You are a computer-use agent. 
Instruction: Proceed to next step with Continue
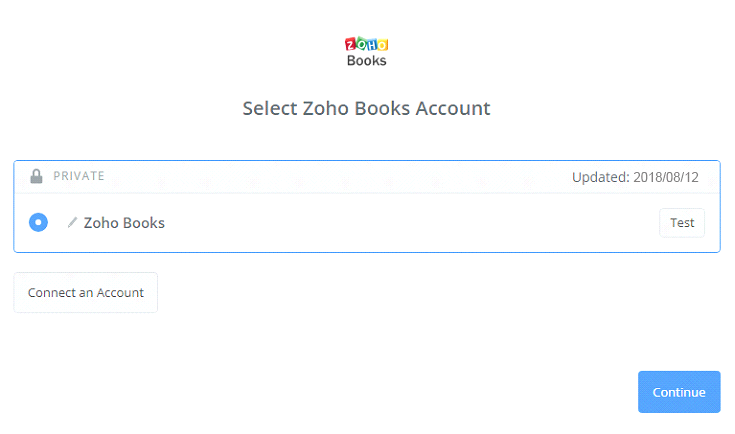pyautogui.click(x=679, y=392)
